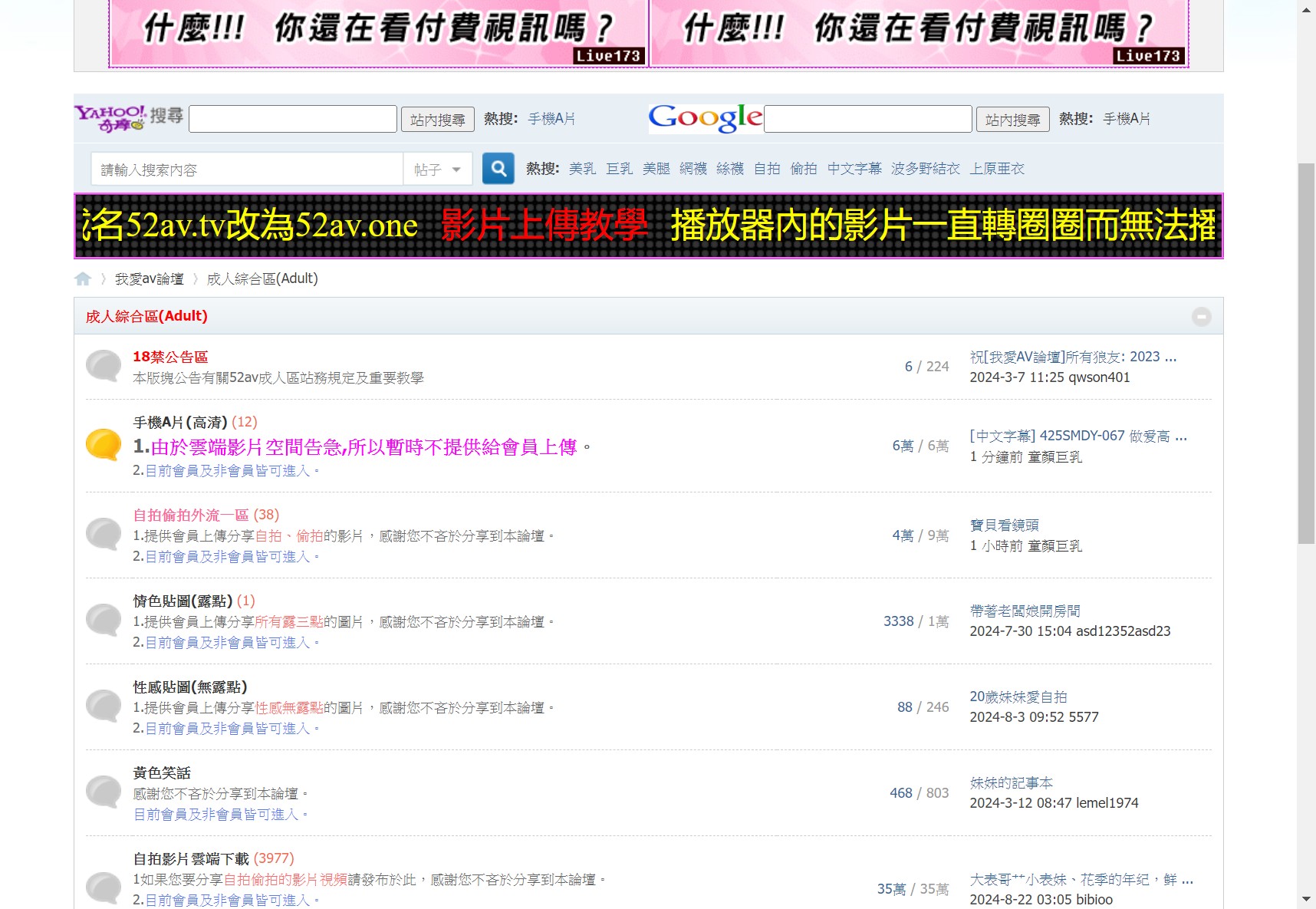Click the Yahoo奇摩 search logo
This screenshot has width=1316, height=909.
point(129,119)
